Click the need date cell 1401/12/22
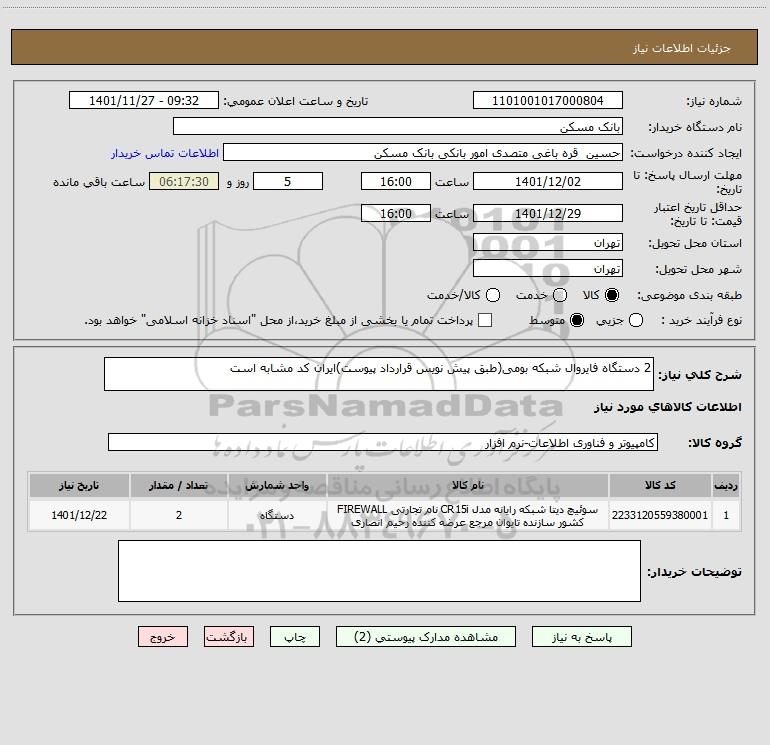 tap(79, 515)
